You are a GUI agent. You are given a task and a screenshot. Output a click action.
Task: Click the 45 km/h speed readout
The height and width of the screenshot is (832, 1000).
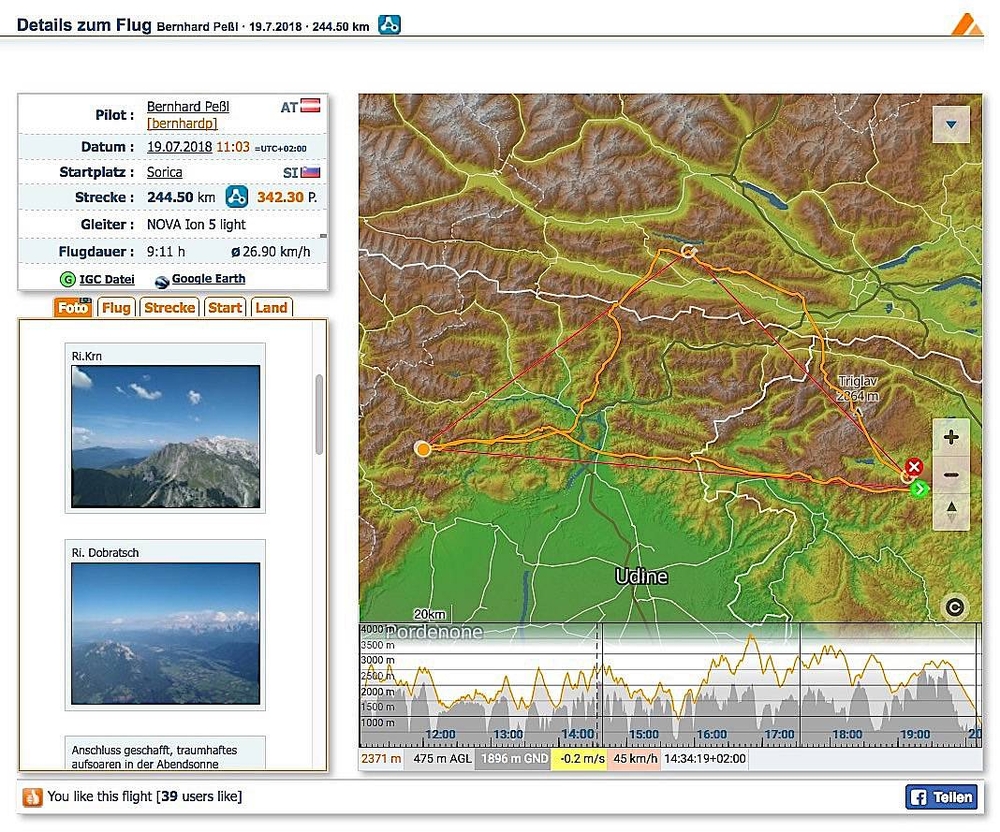pos(635,759)
